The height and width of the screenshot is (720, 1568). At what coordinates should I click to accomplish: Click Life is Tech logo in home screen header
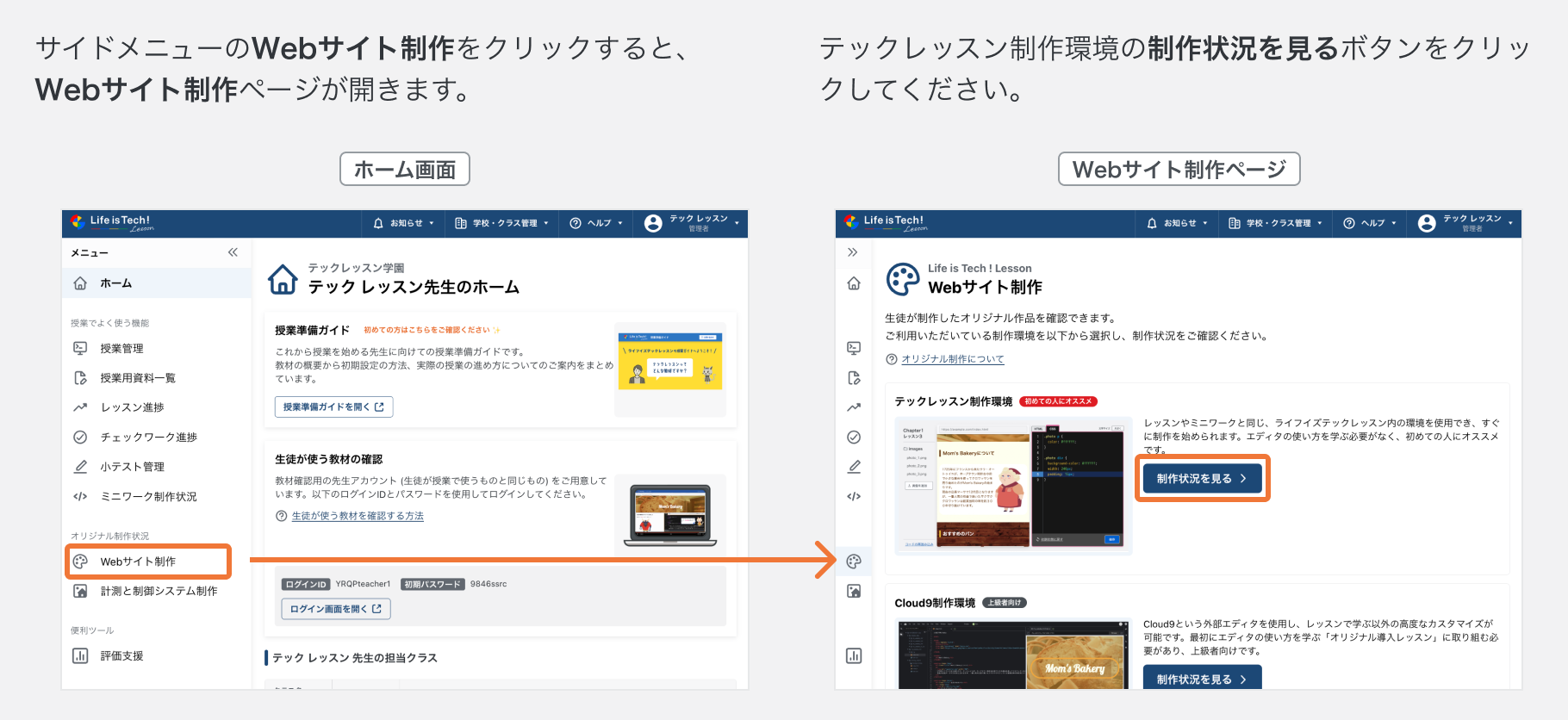click(112, 223)
